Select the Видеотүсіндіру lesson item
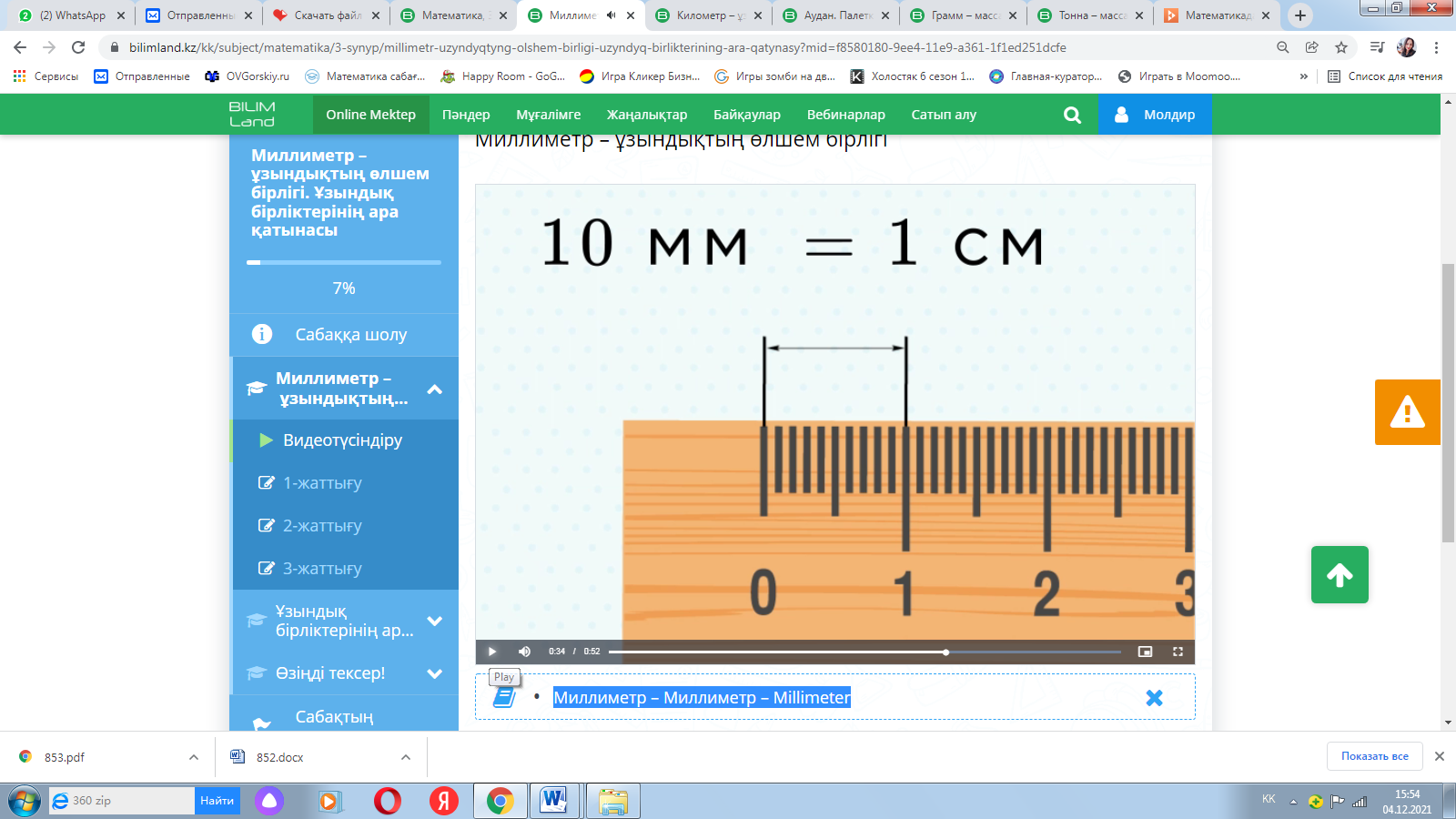 point(346,440)
